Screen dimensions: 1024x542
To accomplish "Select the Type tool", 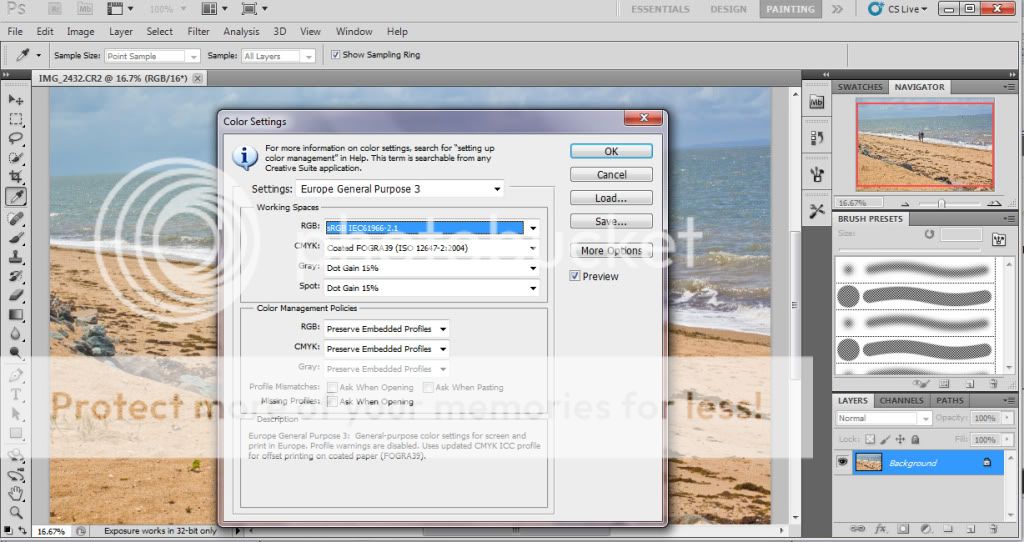I will point(16,394).
